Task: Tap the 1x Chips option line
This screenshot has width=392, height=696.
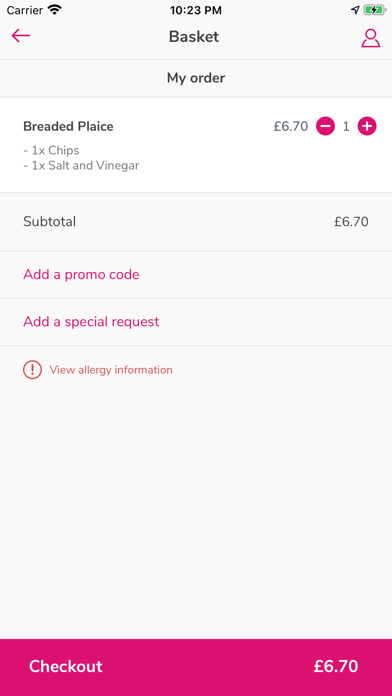Action: point(51,150)
